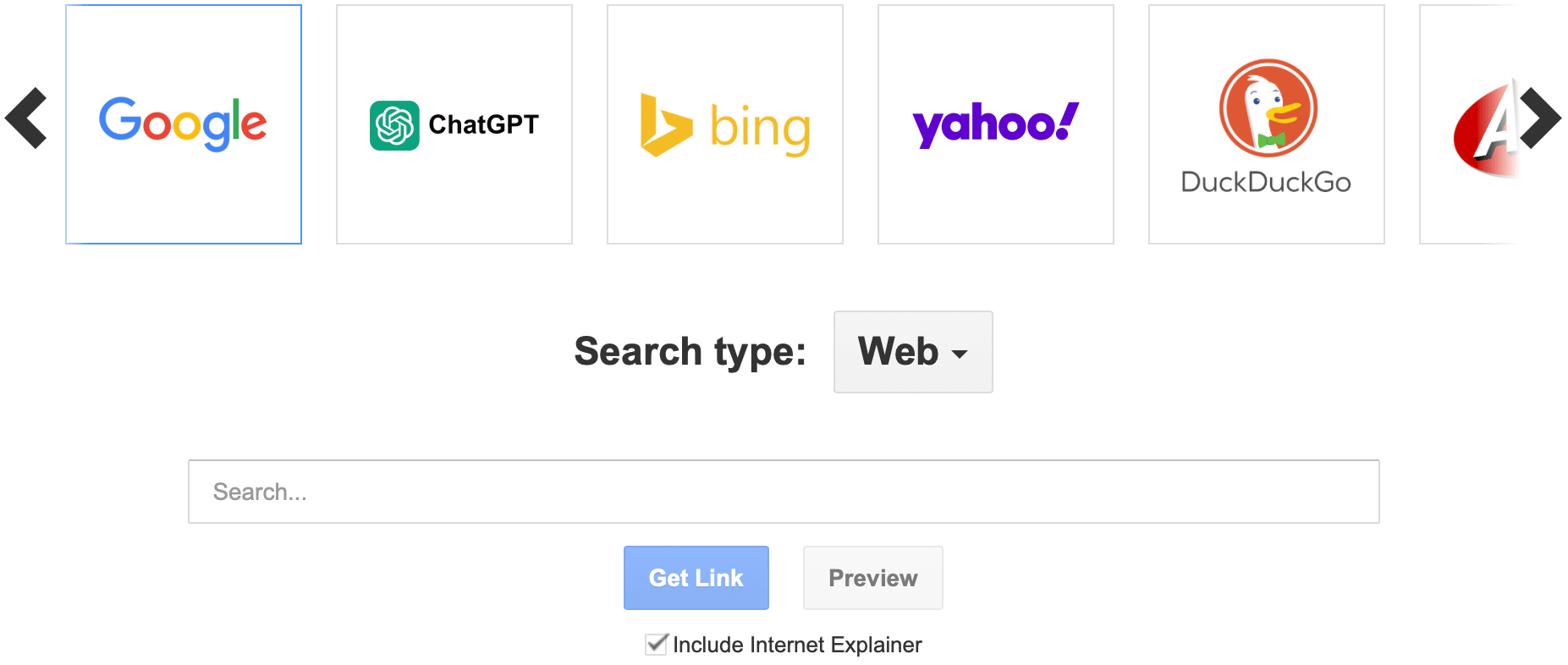Toggle the Include Internet Explainer checkbox
This screenshot has width=1568, height=665.
tap(656, 645)
